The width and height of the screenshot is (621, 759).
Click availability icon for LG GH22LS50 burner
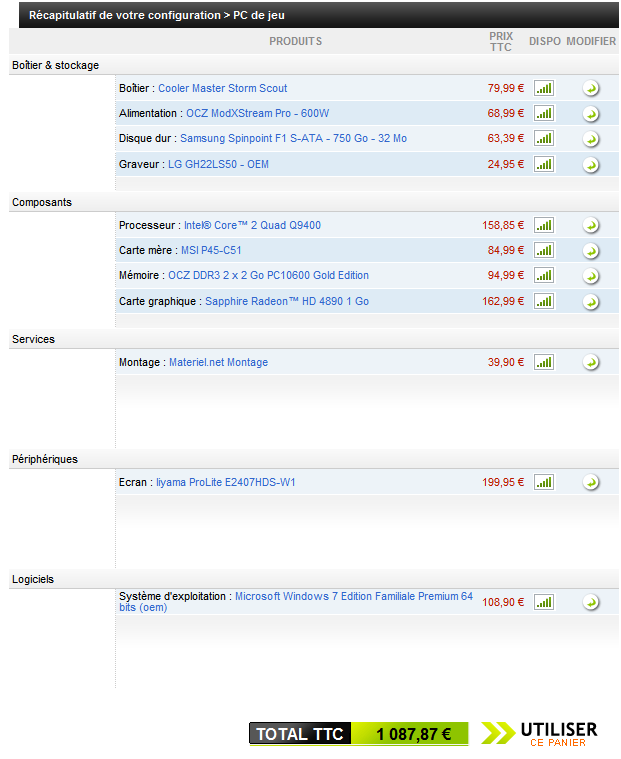pyautogui.click(x=544, y=163)
